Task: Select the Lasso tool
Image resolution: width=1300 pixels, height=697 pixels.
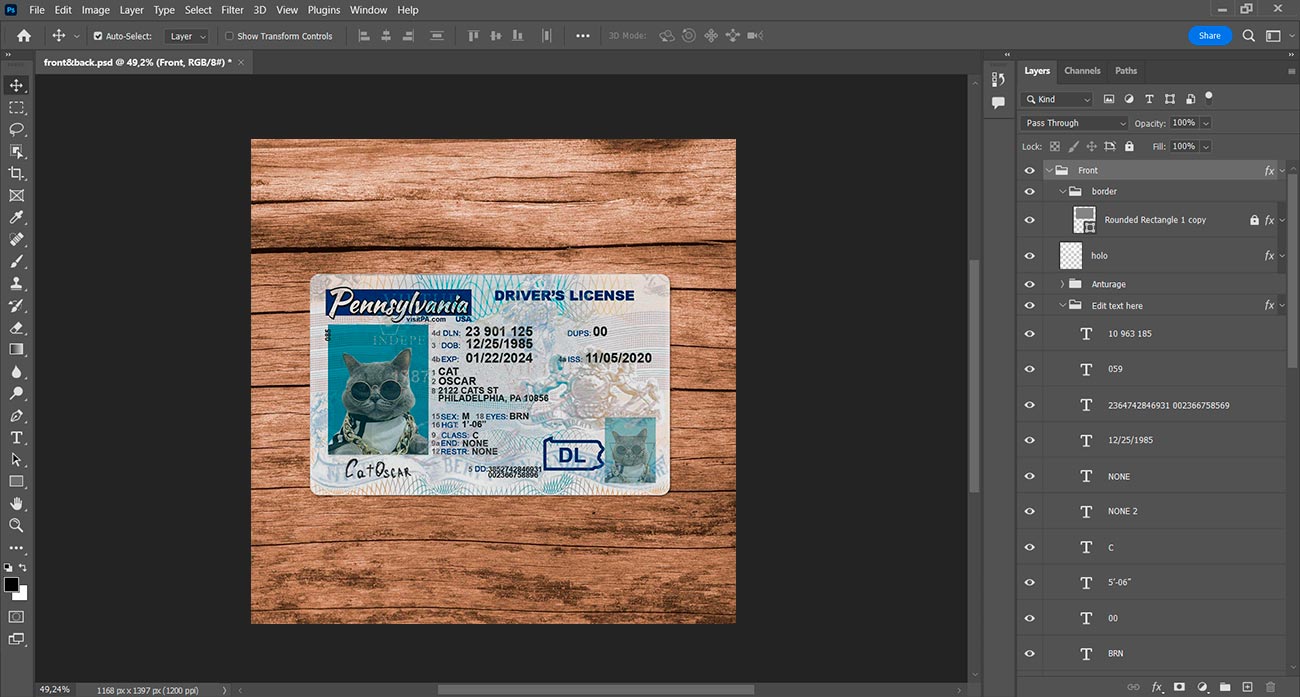Action: pyautogui.click(x=16, y=129)
